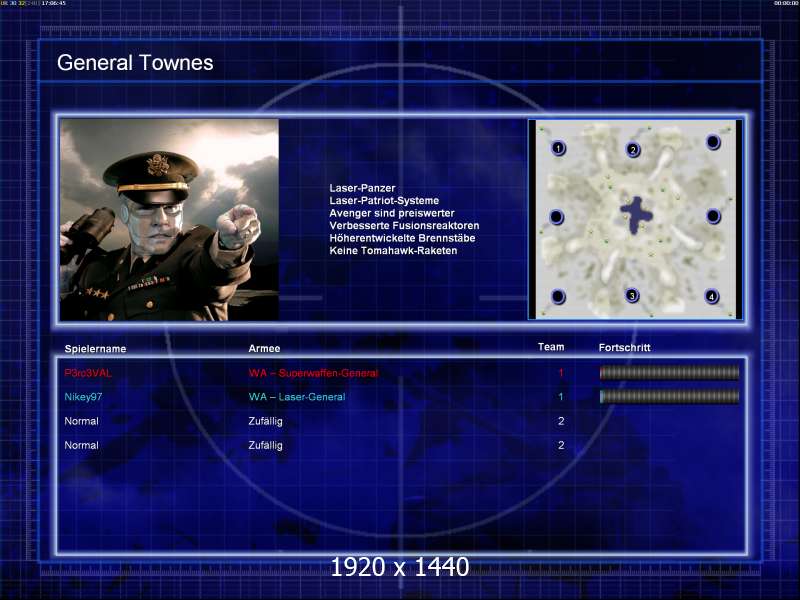Click the 'Laser-Panzer' text line
Image resolution: width=800 pixels, height=600 pixels.
pos(362,188)
